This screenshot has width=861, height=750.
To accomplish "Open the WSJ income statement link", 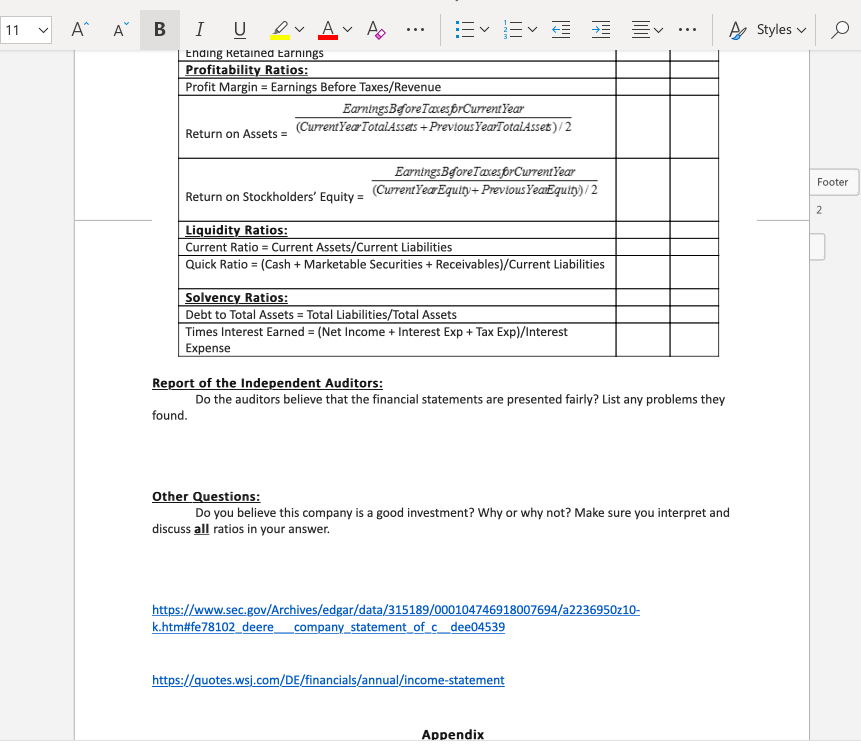I will coord(328,680).
